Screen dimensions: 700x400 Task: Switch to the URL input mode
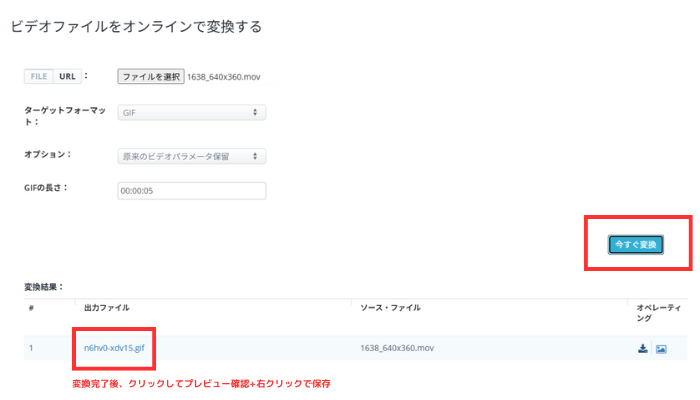(x=67, y=76)
